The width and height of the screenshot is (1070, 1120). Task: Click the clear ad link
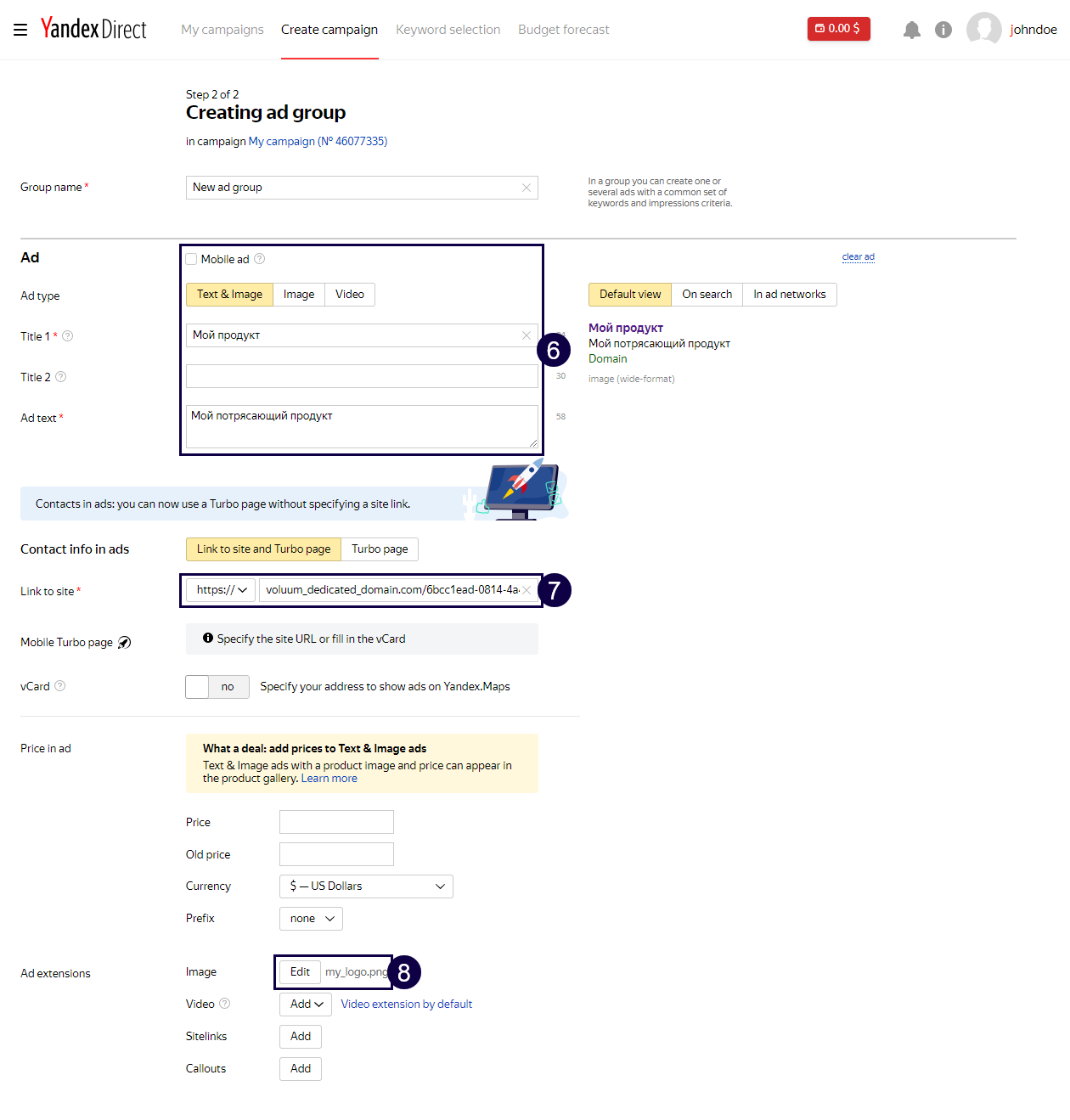coord(858,256)
